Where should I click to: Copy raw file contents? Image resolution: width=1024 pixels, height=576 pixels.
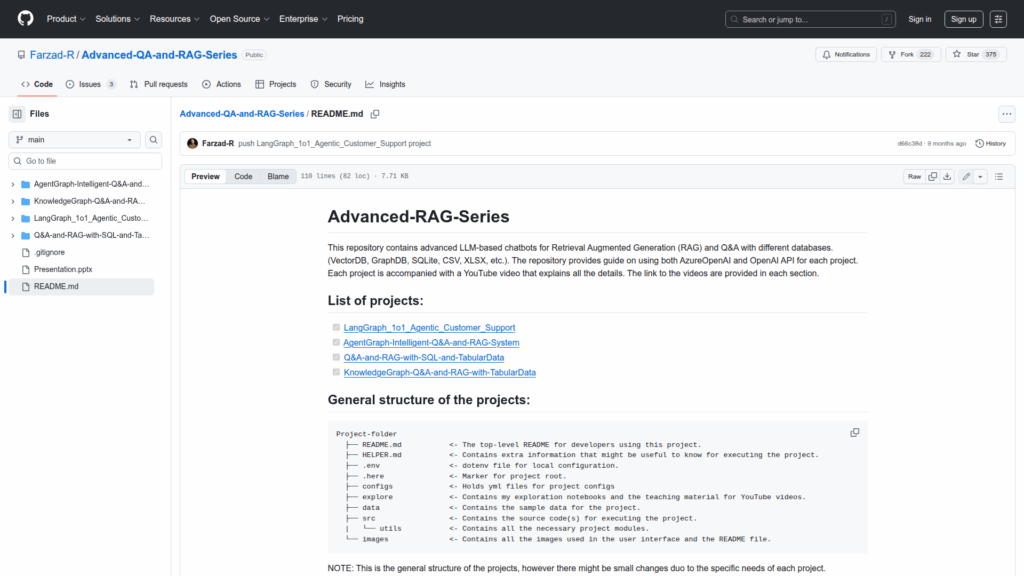tap(932, 176)
